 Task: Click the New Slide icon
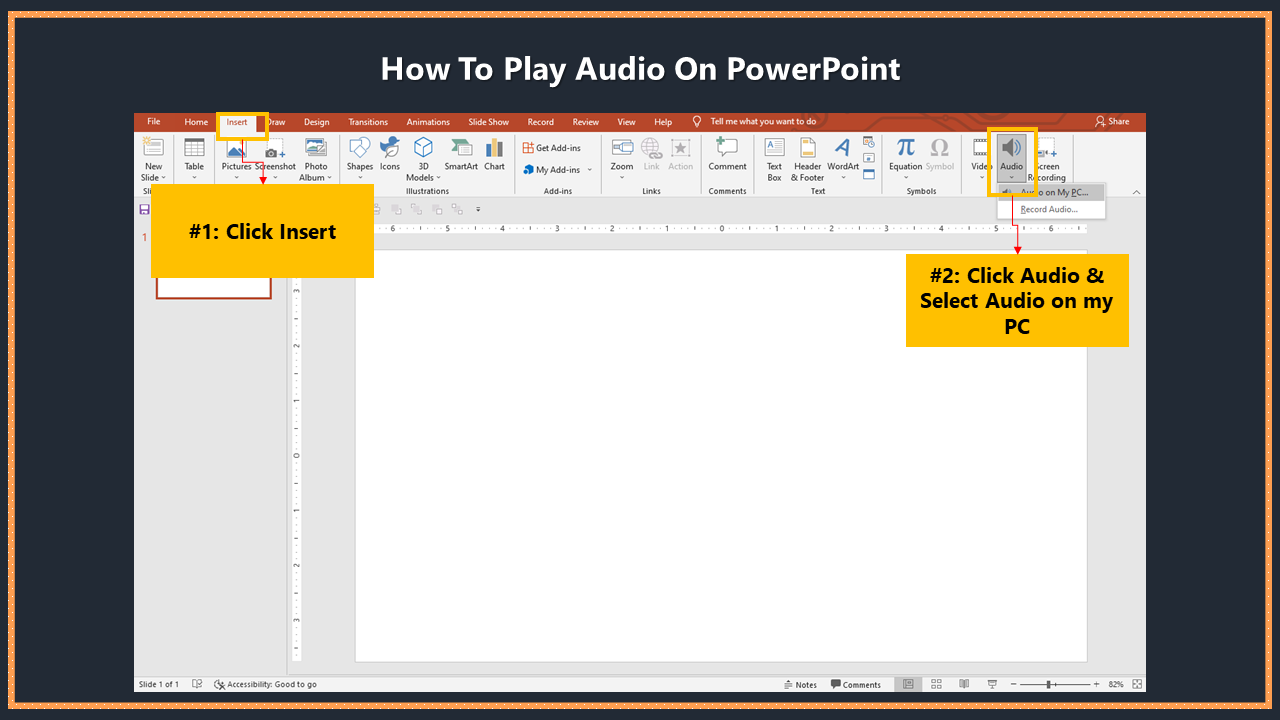tap(153, 148)
